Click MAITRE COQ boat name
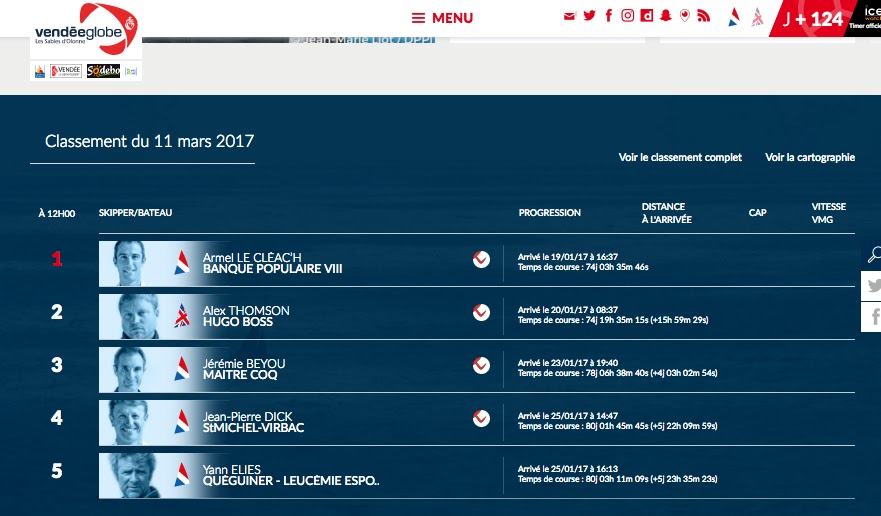The image size is (881, 516). [240, 374]
